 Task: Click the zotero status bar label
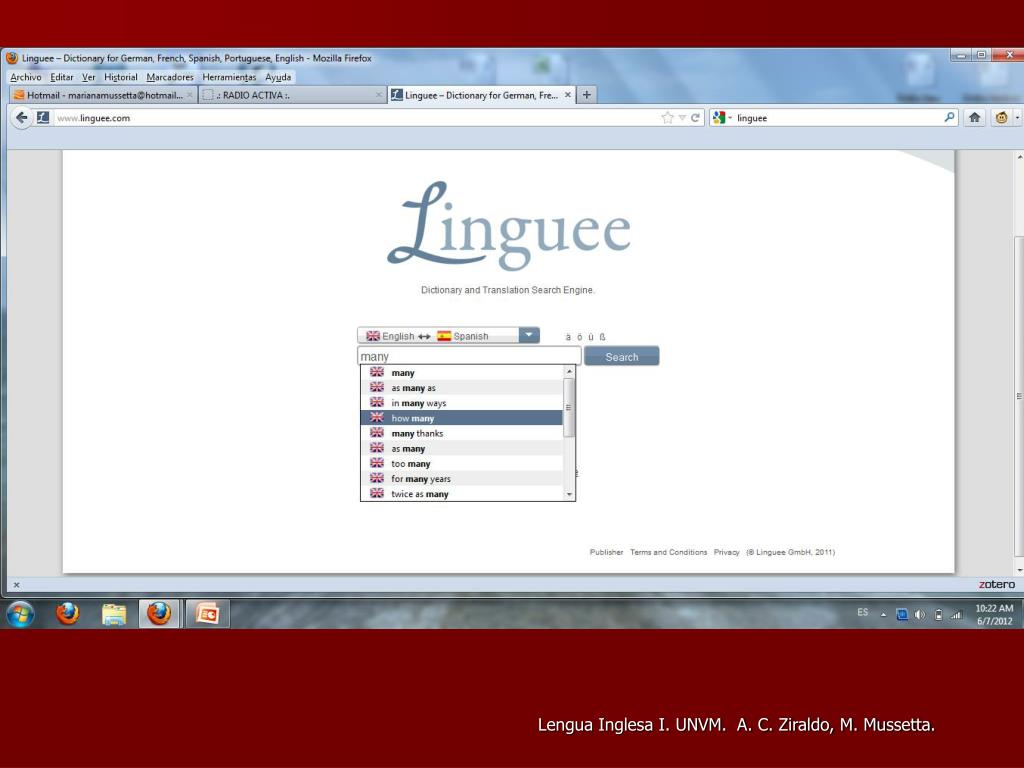pyautogui.click(x=997, y=584)
